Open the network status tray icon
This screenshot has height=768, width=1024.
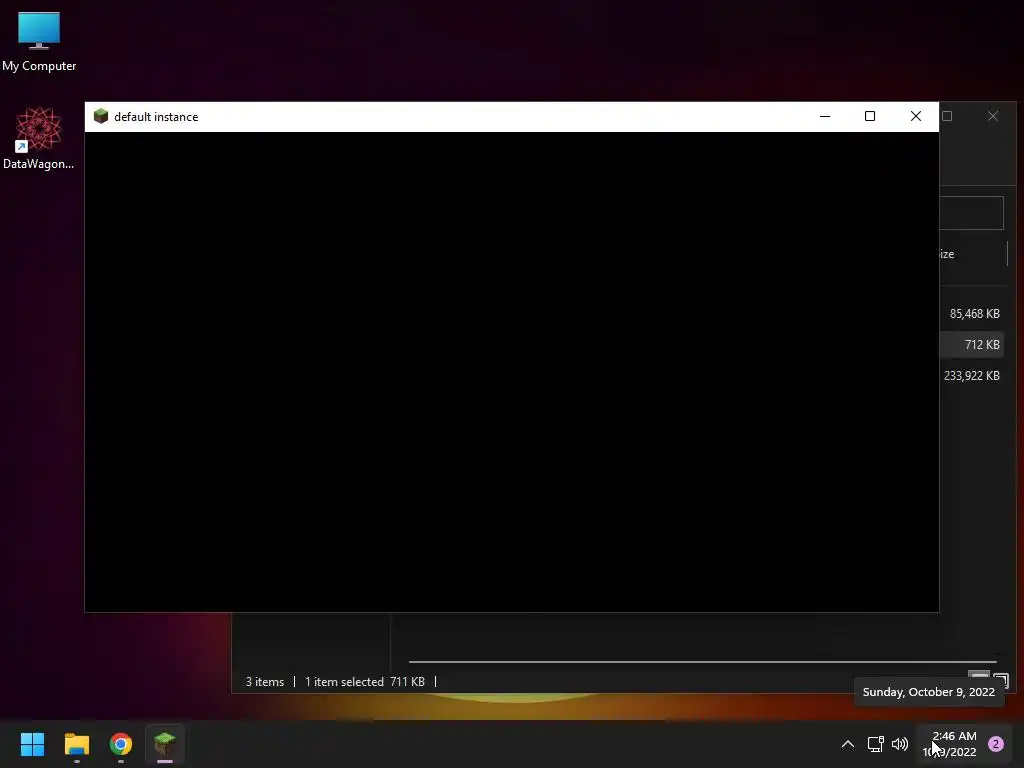coord(875,744)
